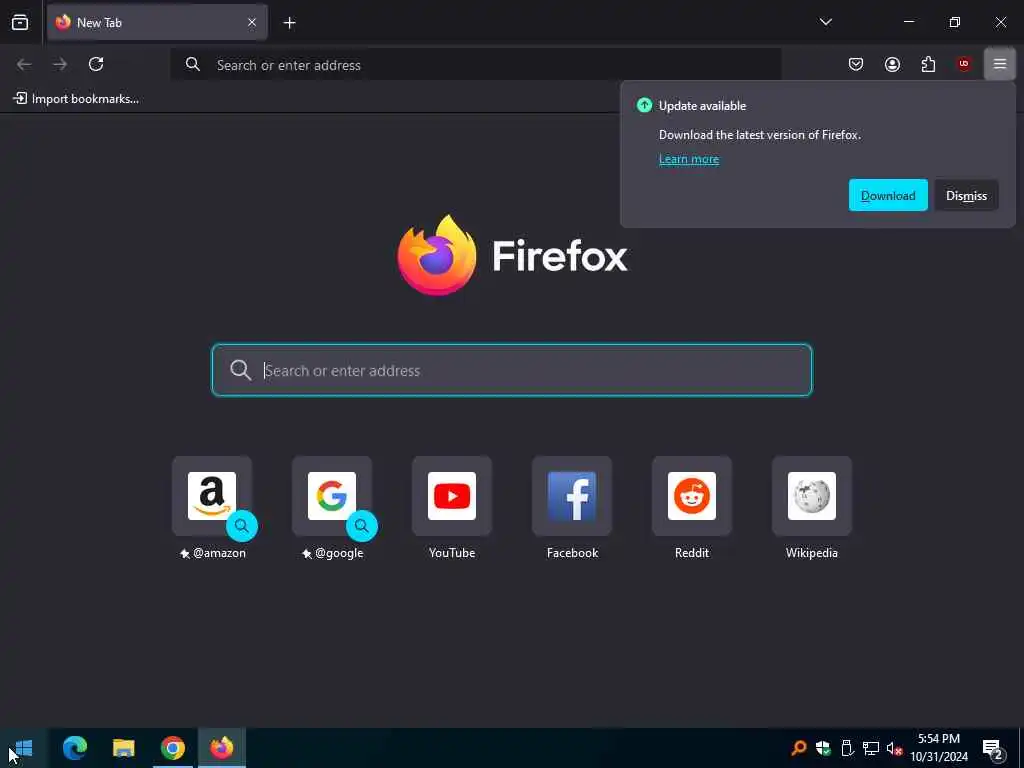The height and width of the screenshot is (768, 1024).
Task: Click the orange magnifier tray icon
Action: click(x=799, y=748)
